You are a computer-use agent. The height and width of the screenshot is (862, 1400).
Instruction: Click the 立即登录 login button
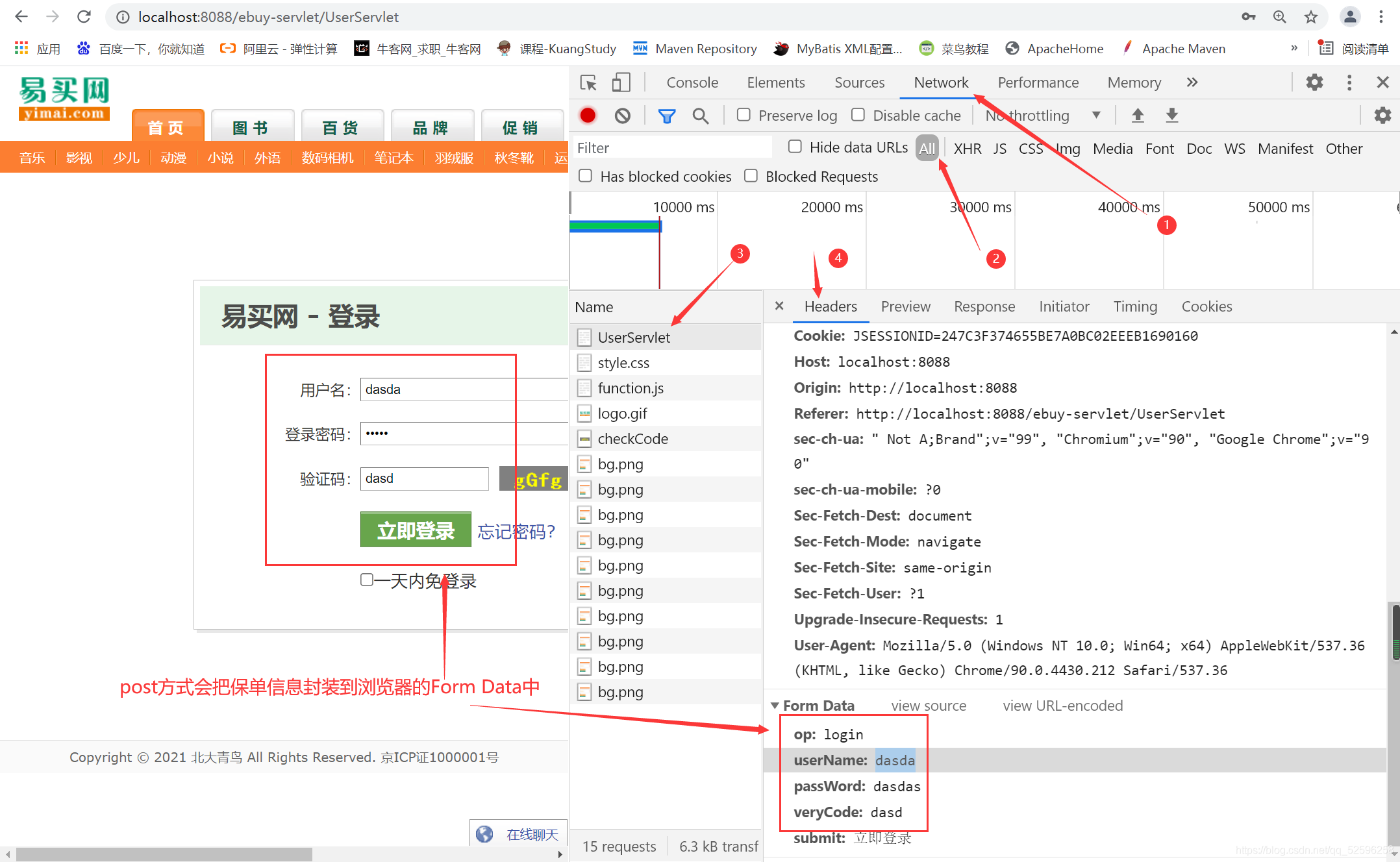tap(416, 530)
